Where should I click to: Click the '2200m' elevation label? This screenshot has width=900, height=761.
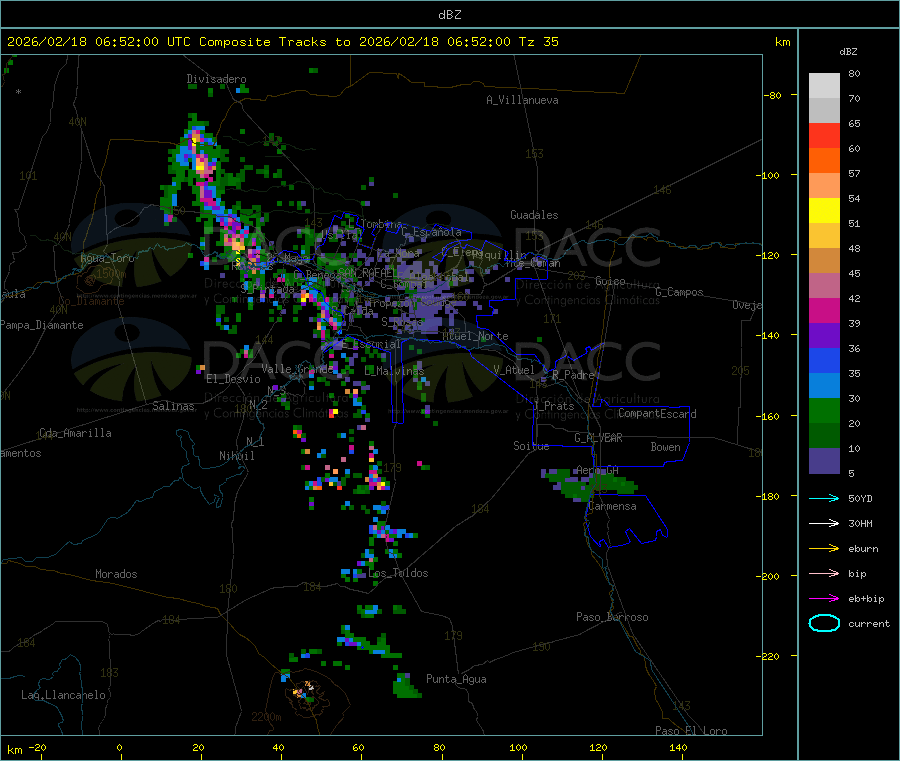pyautogui.click(x=266, y=717)
